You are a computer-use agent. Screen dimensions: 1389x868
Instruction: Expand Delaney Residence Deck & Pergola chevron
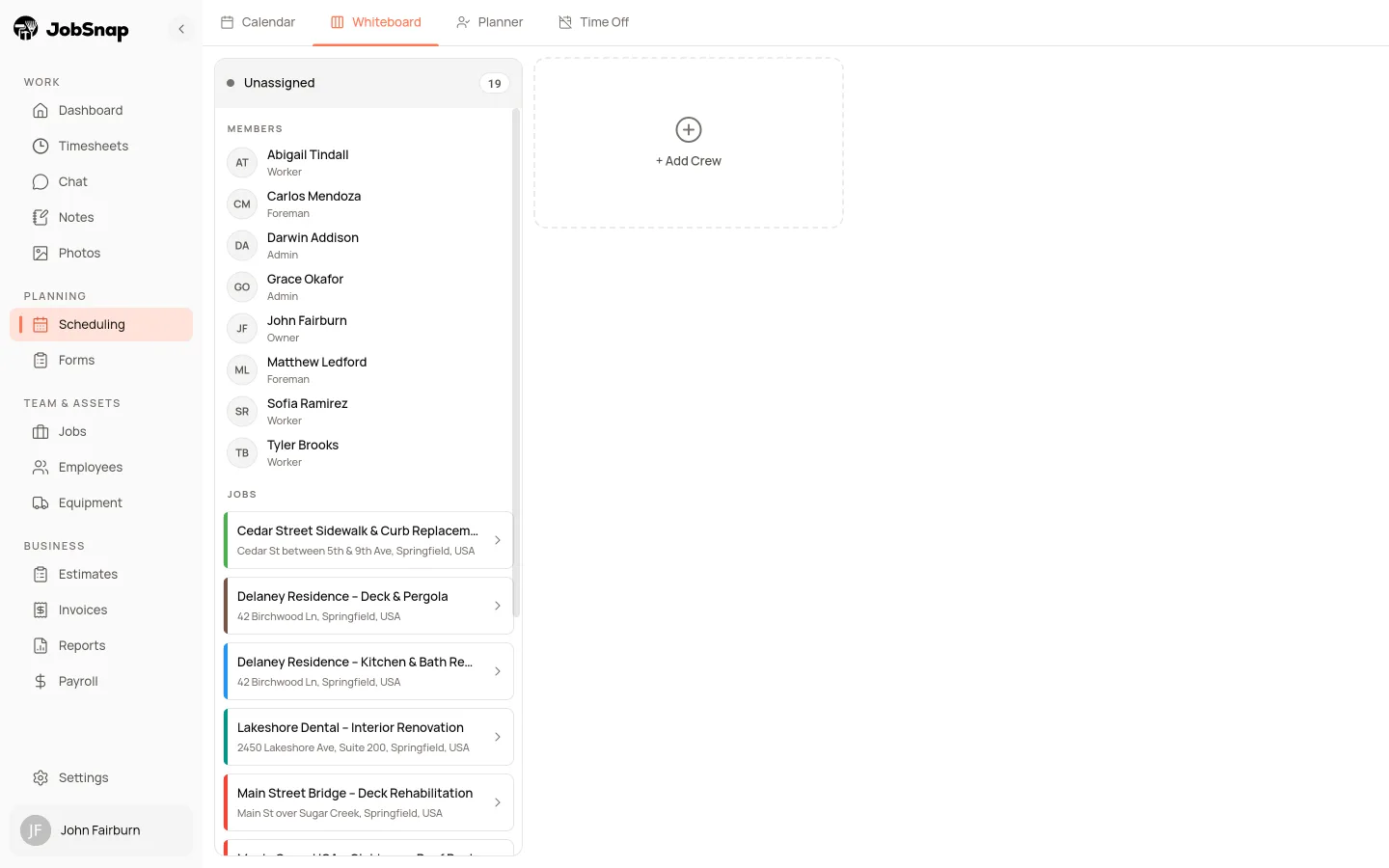pos(498,606)
